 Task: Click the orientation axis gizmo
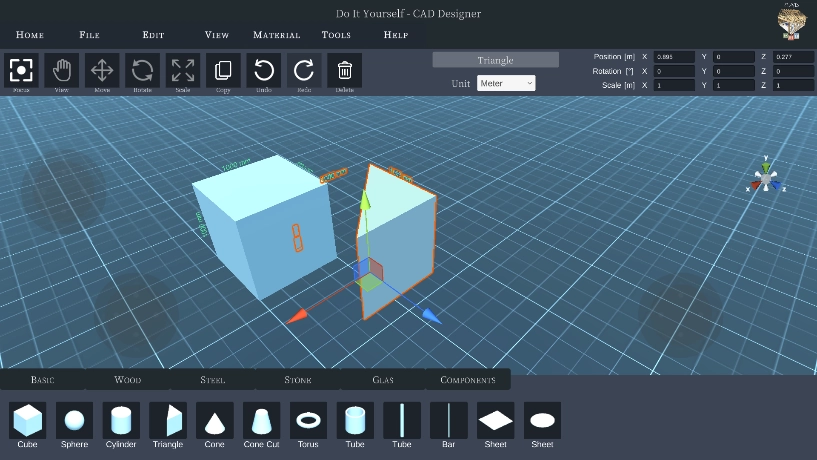[x=765, y=176]
